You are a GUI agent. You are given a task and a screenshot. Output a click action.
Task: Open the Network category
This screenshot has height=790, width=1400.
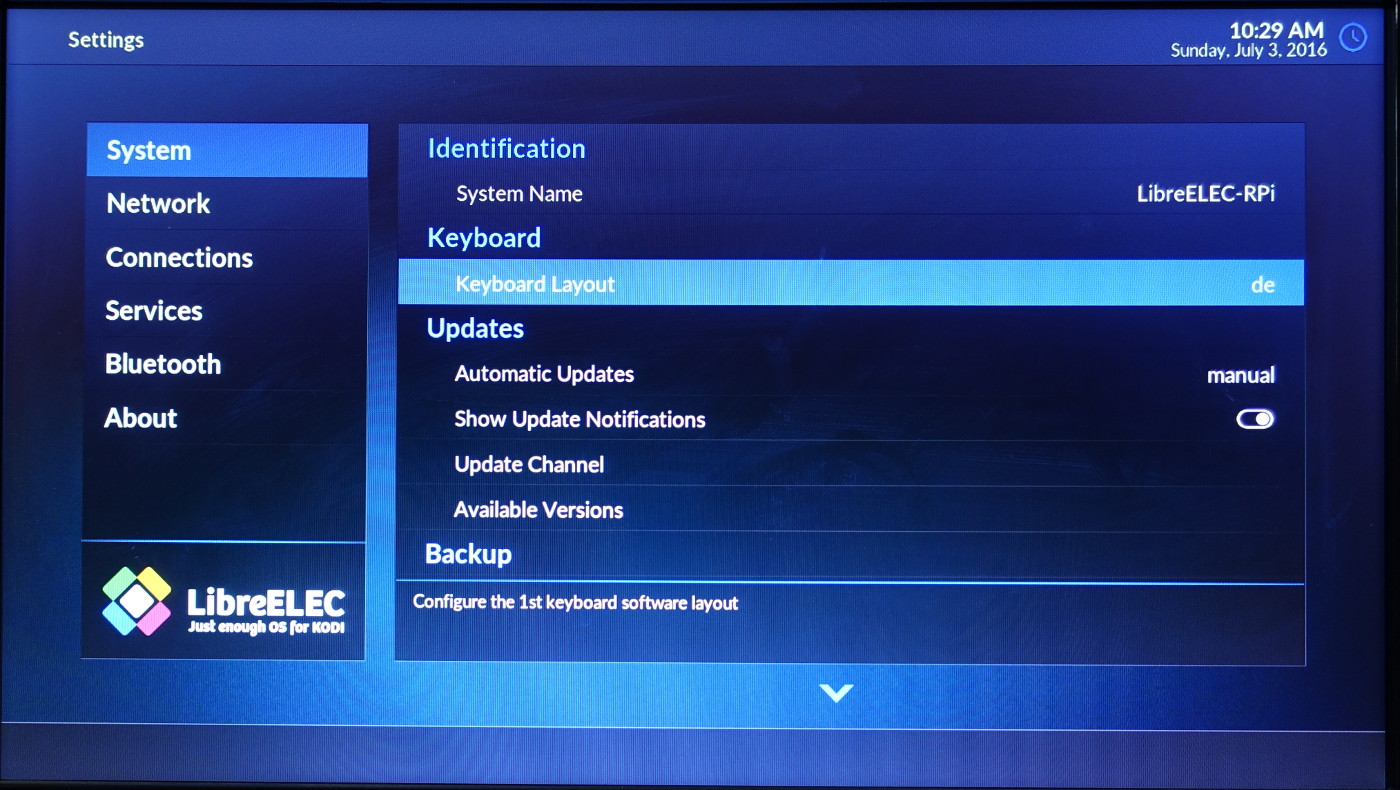pyautogui.click(x=227, y=204)
